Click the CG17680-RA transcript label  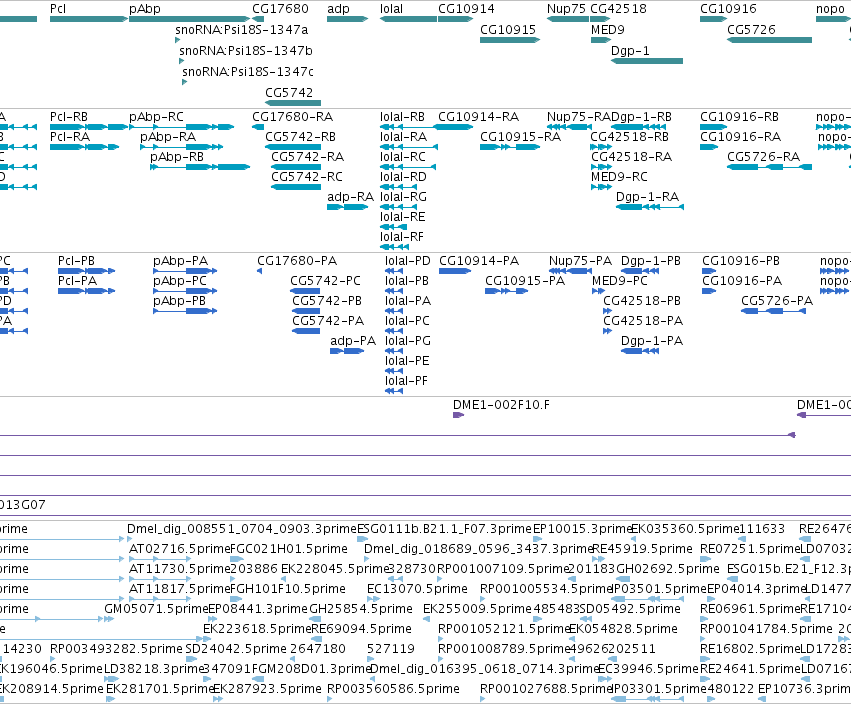(293, 117)
